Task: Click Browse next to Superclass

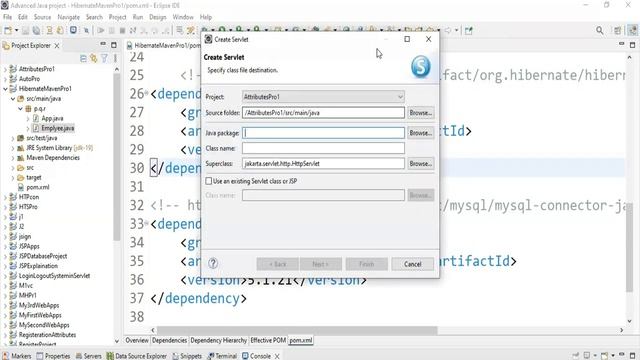Action: point(420,163)
